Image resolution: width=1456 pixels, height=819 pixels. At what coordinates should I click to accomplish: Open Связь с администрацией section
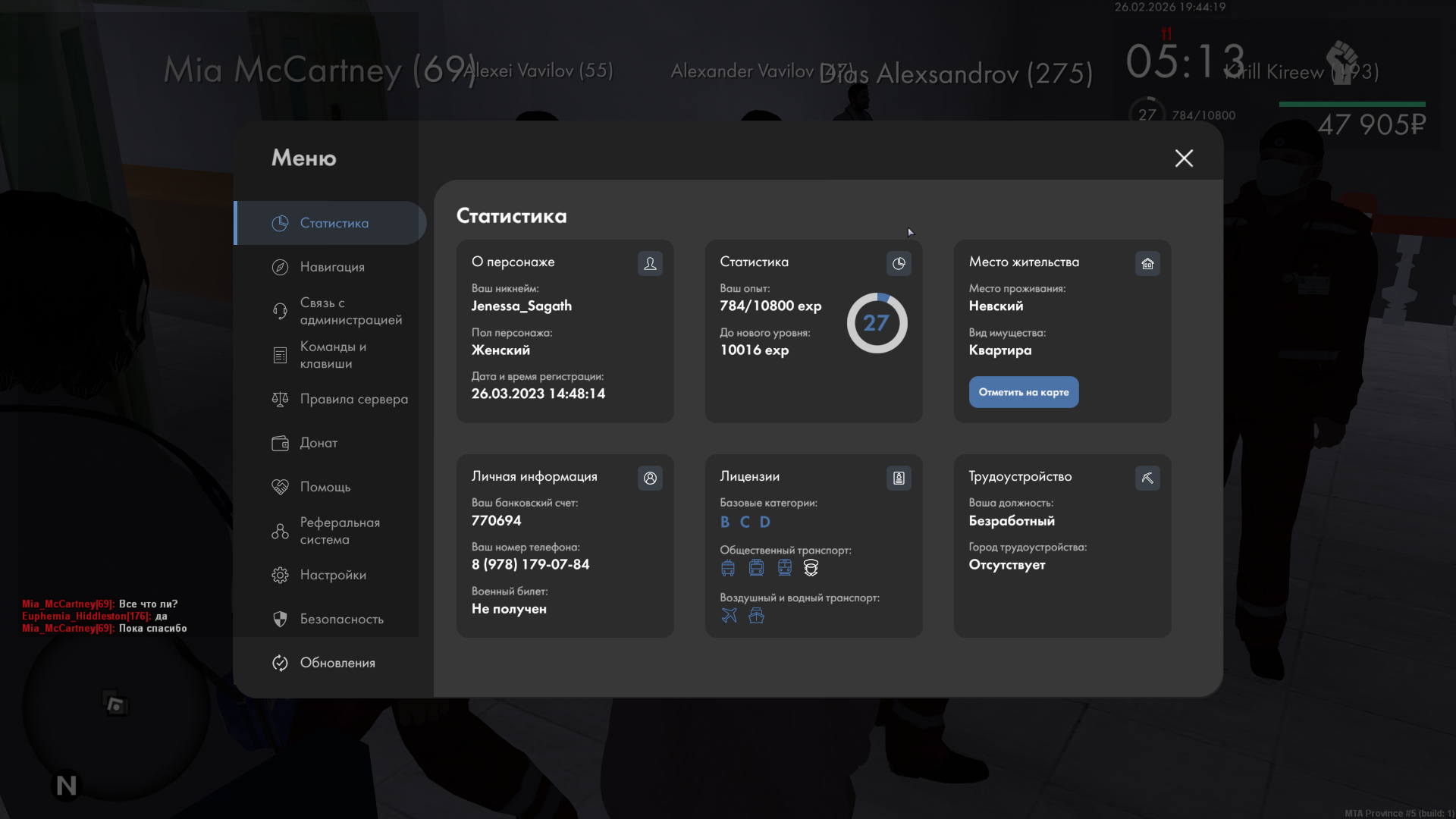click(350, 311)
